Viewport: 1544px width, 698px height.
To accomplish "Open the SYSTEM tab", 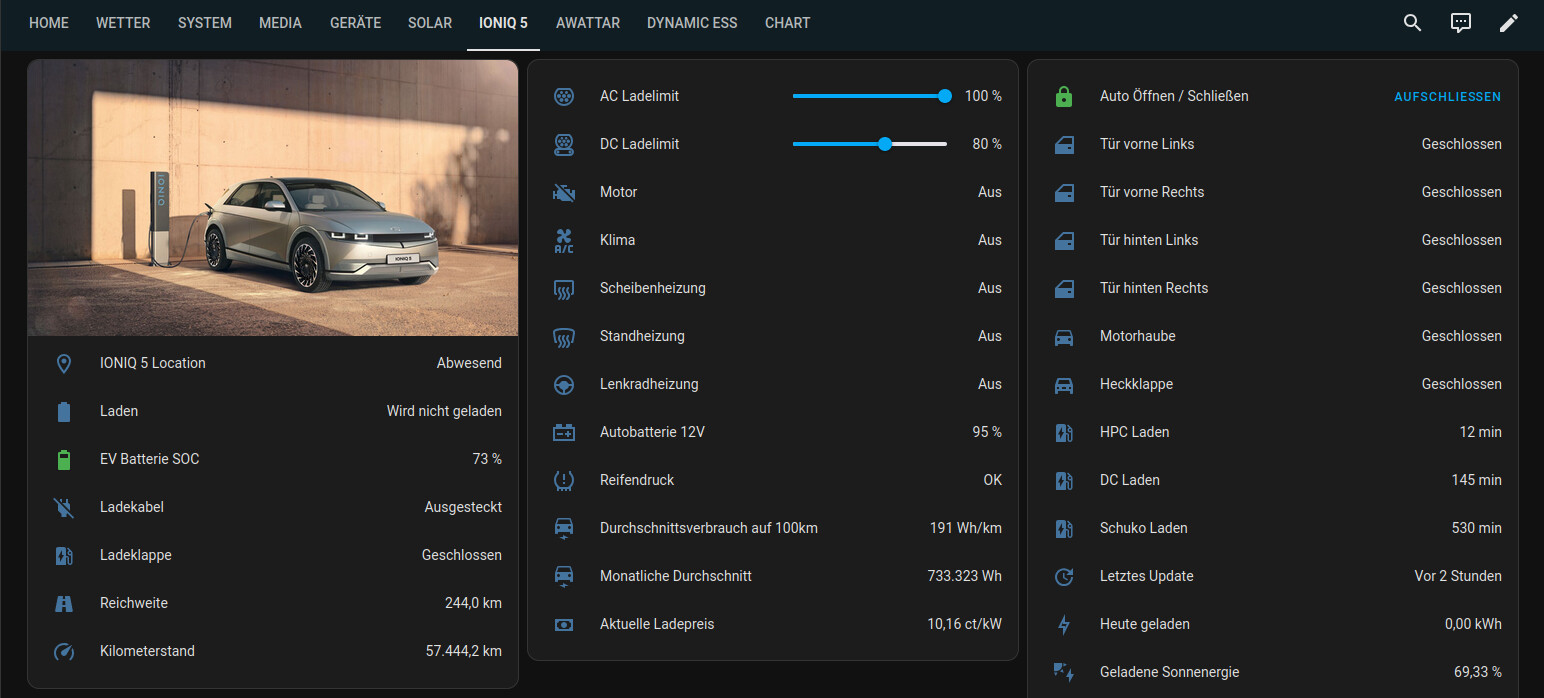I will (205, 23).
